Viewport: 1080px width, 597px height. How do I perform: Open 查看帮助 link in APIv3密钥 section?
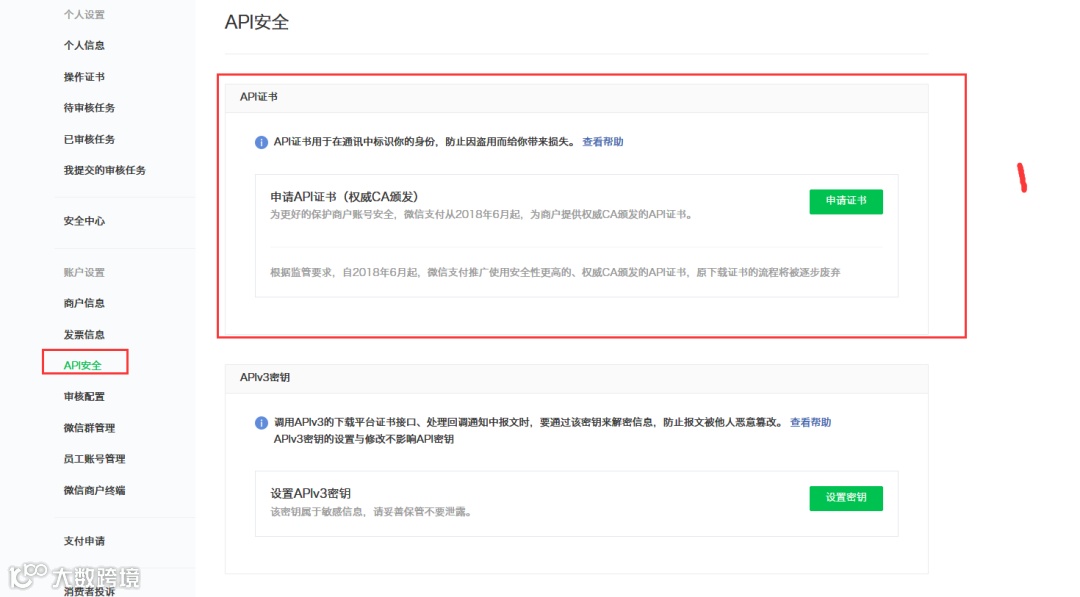click(810, 422)
